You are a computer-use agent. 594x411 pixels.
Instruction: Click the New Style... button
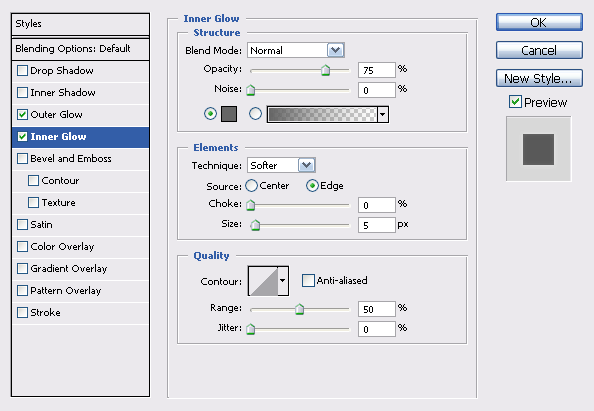pyautogui.click(x=539, y=78)
